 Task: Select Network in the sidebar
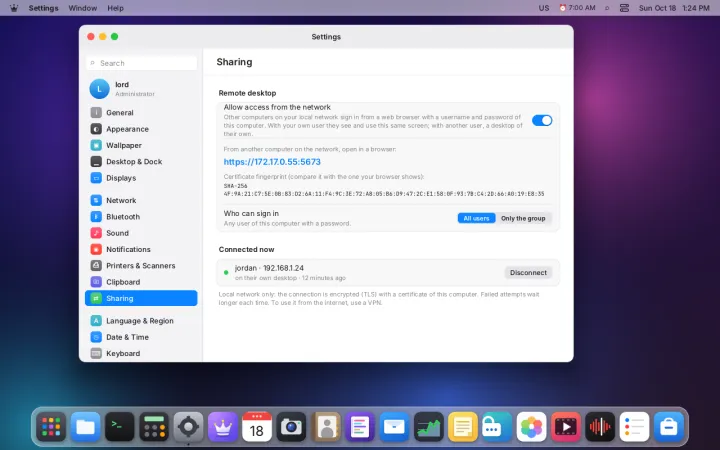[141, 200]
